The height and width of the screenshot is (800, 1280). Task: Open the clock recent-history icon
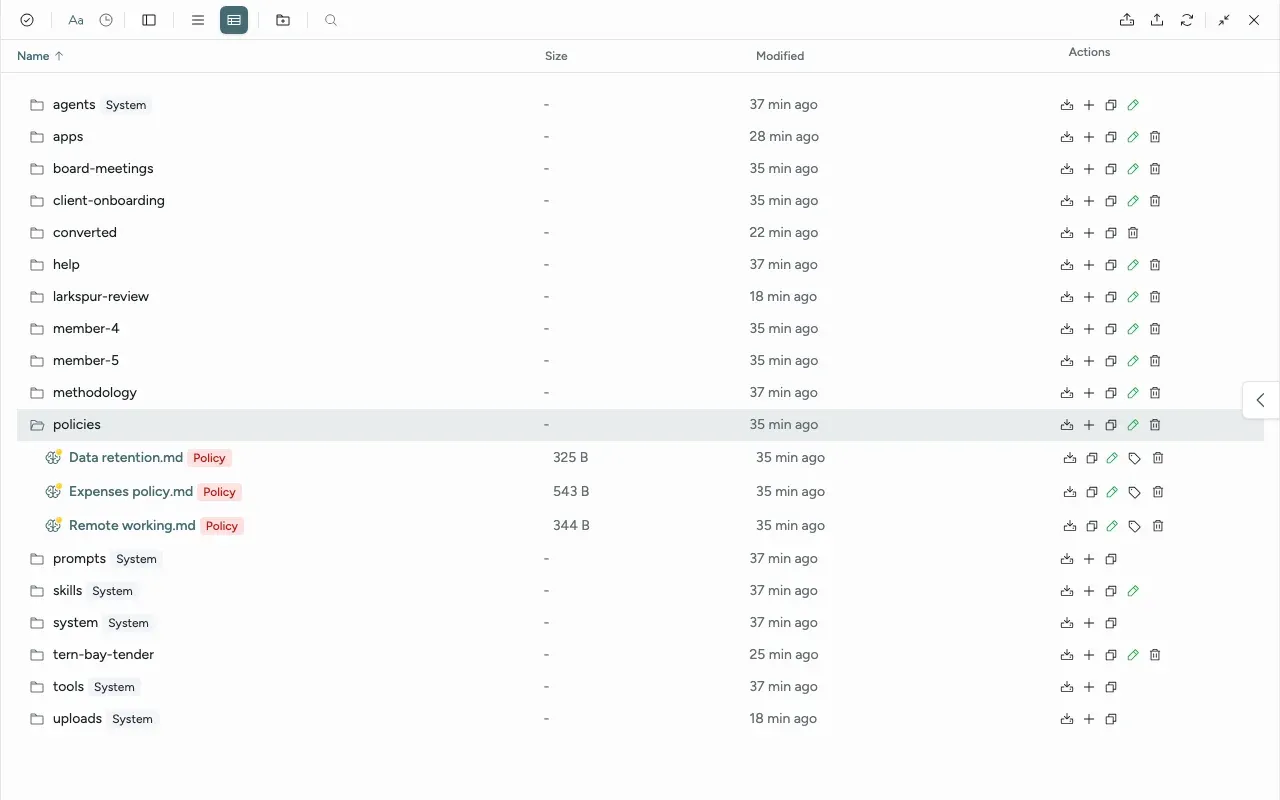106,20
